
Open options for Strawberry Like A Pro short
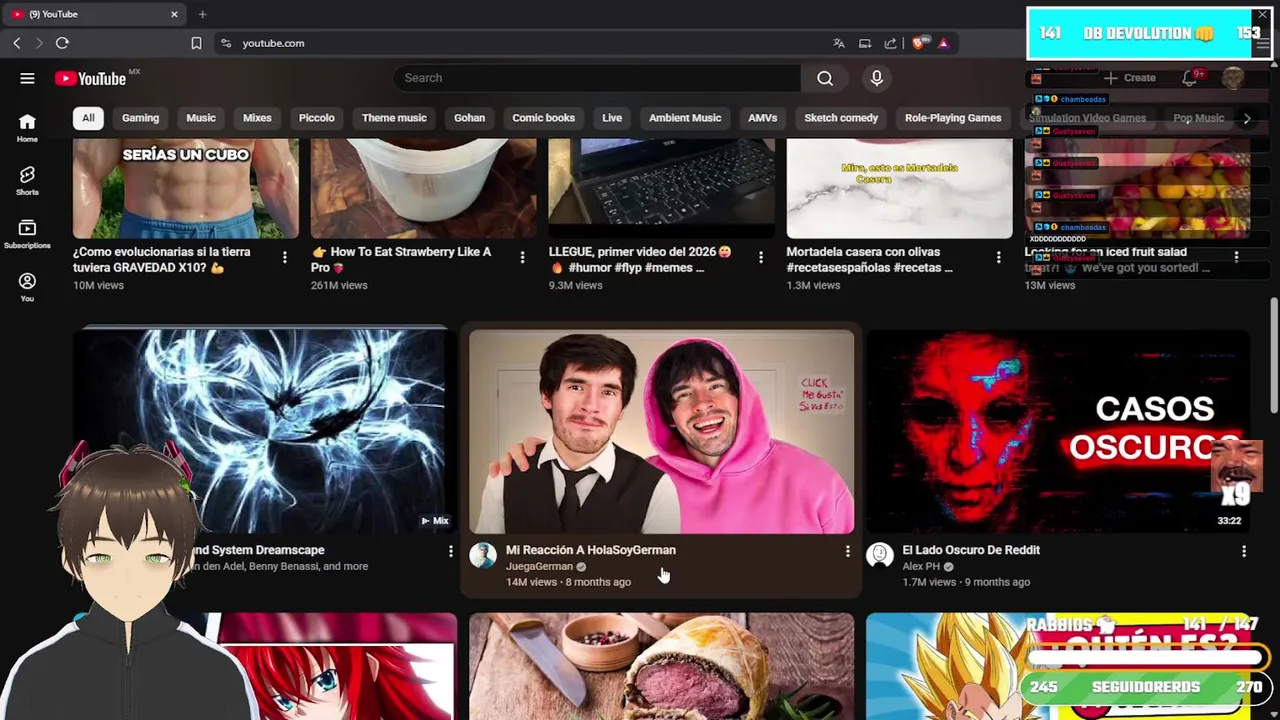(522, 258)
